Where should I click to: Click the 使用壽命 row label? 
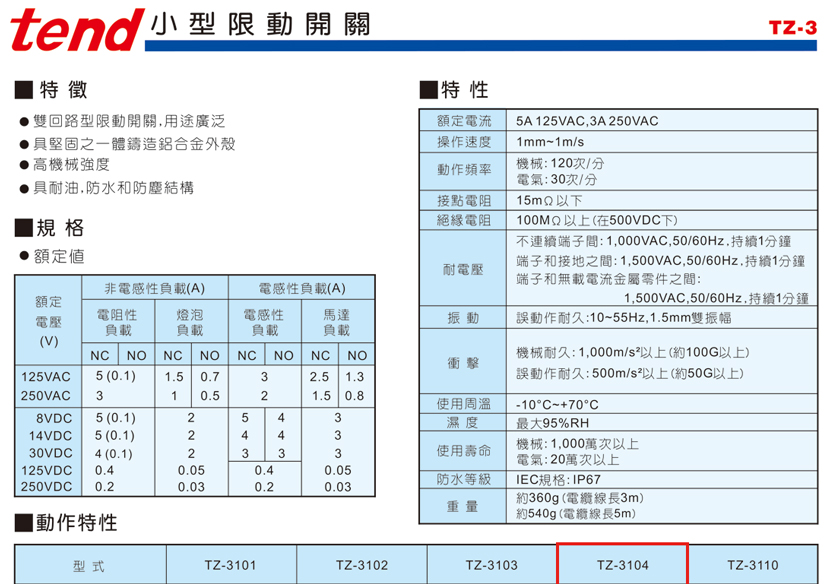(x=464, y=451)
